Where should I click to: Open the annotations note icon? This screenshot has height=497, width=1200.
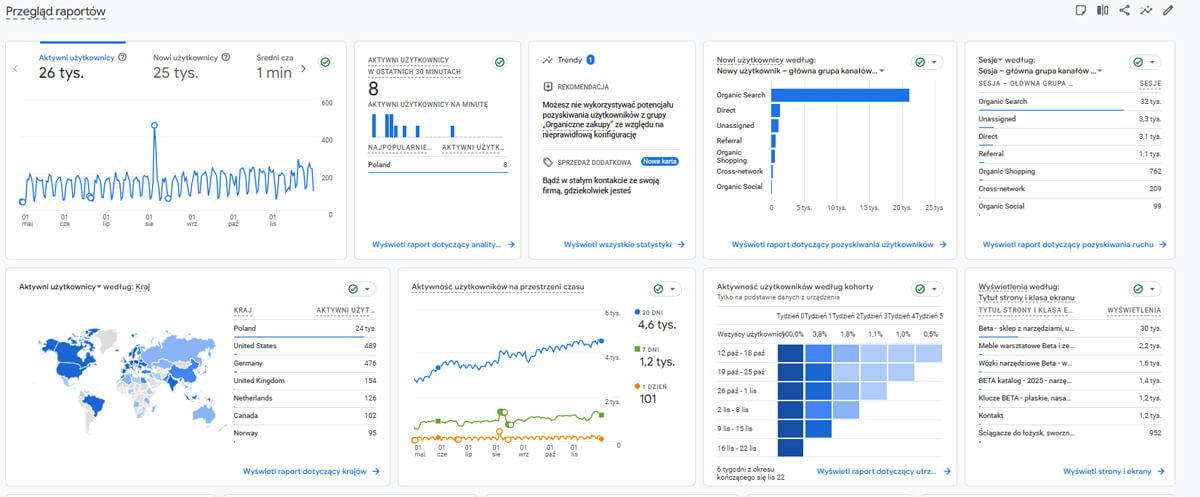click(x=1079, y=11)
